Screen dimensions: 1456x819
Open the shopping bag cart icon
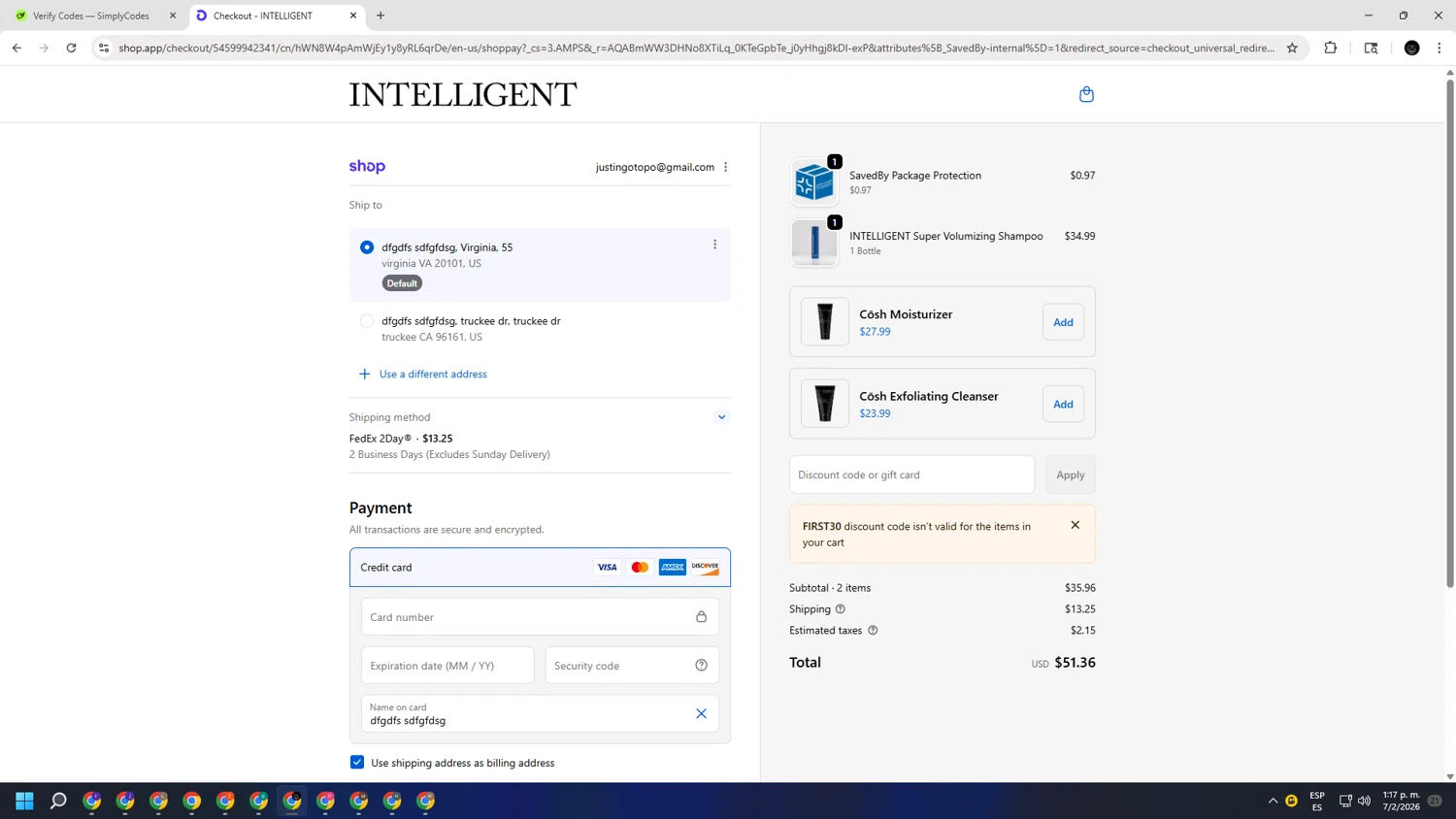pyautogui.click(x=1086, y=94)
